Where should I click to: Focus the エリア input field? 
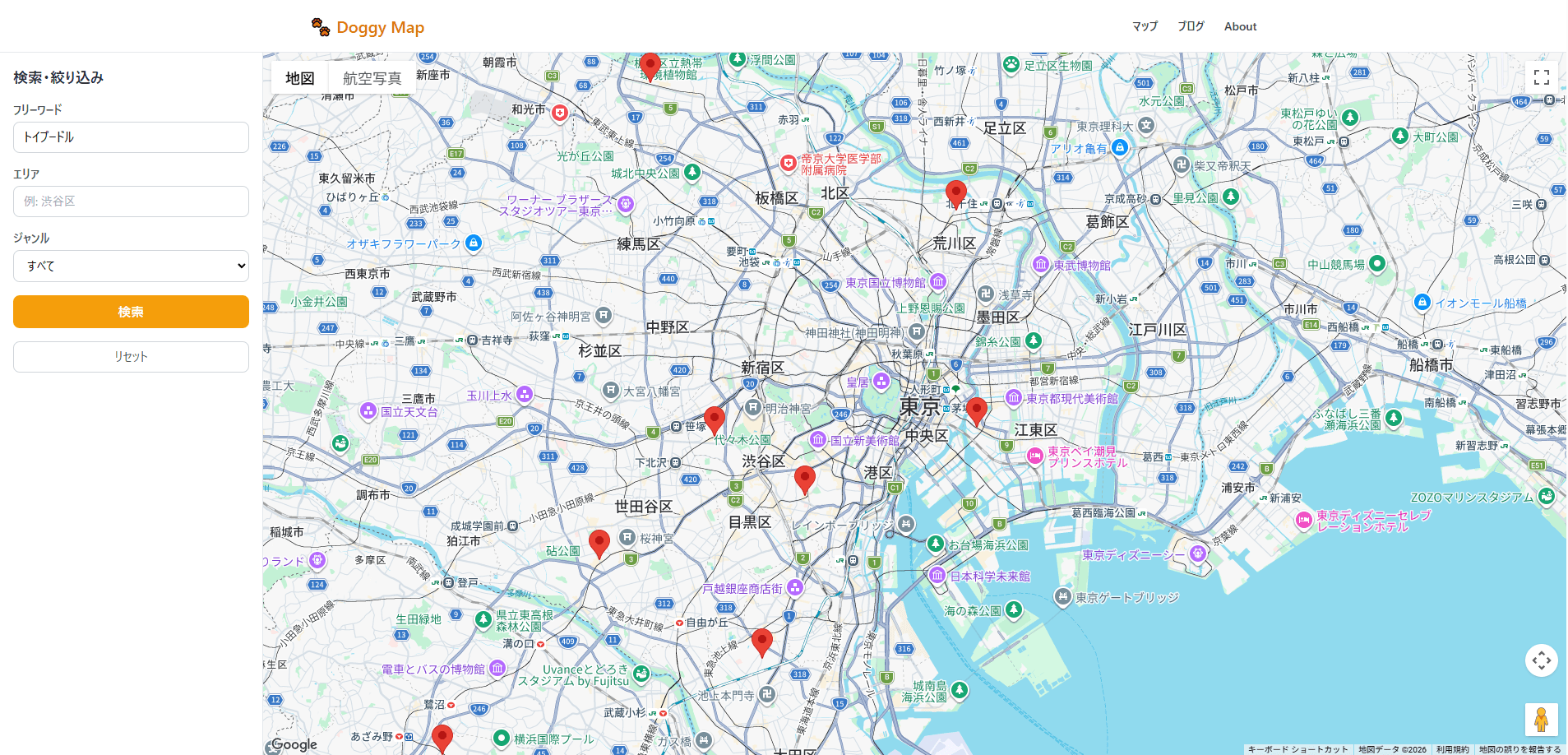click(131, 201)
